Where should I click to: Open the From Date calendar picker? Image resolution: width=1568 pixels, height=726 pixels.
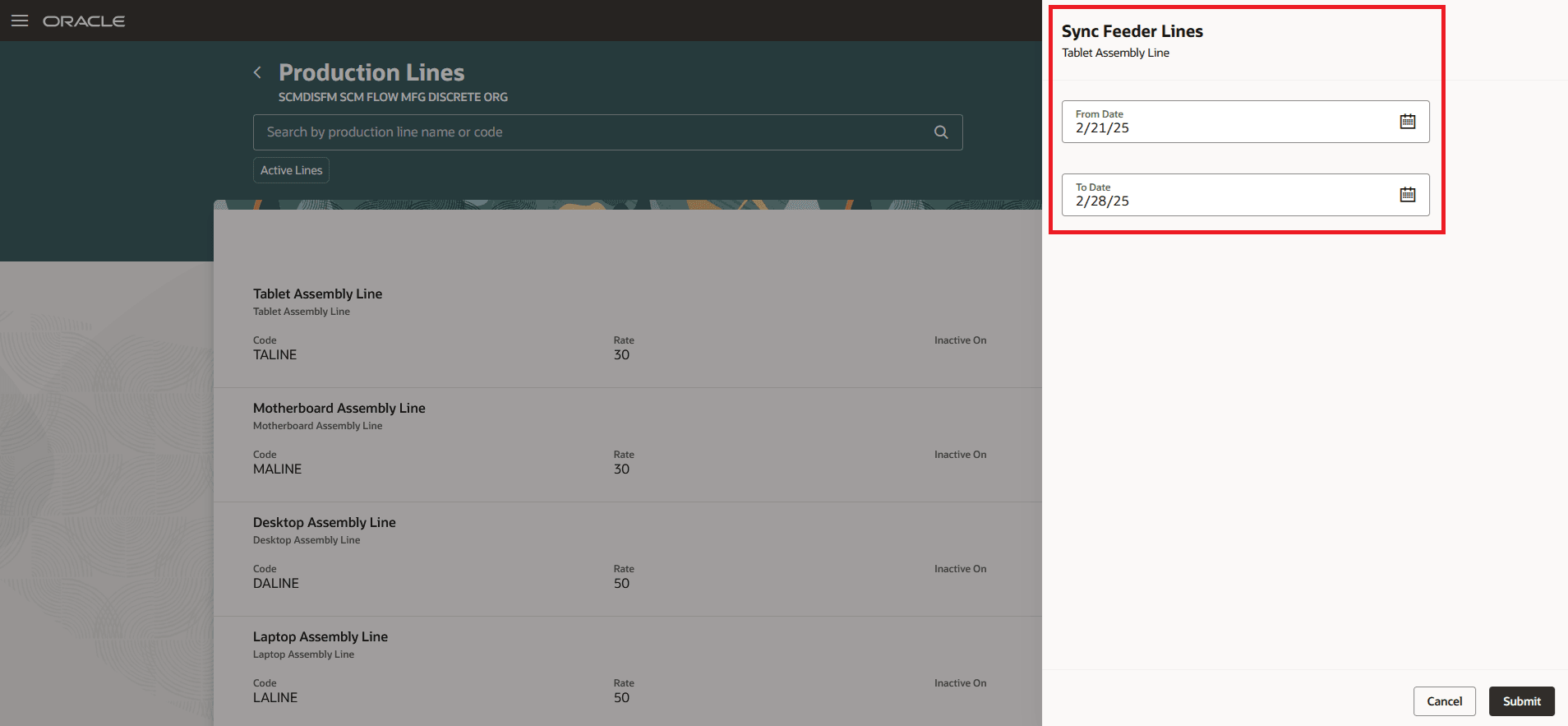click(1408, 122)
